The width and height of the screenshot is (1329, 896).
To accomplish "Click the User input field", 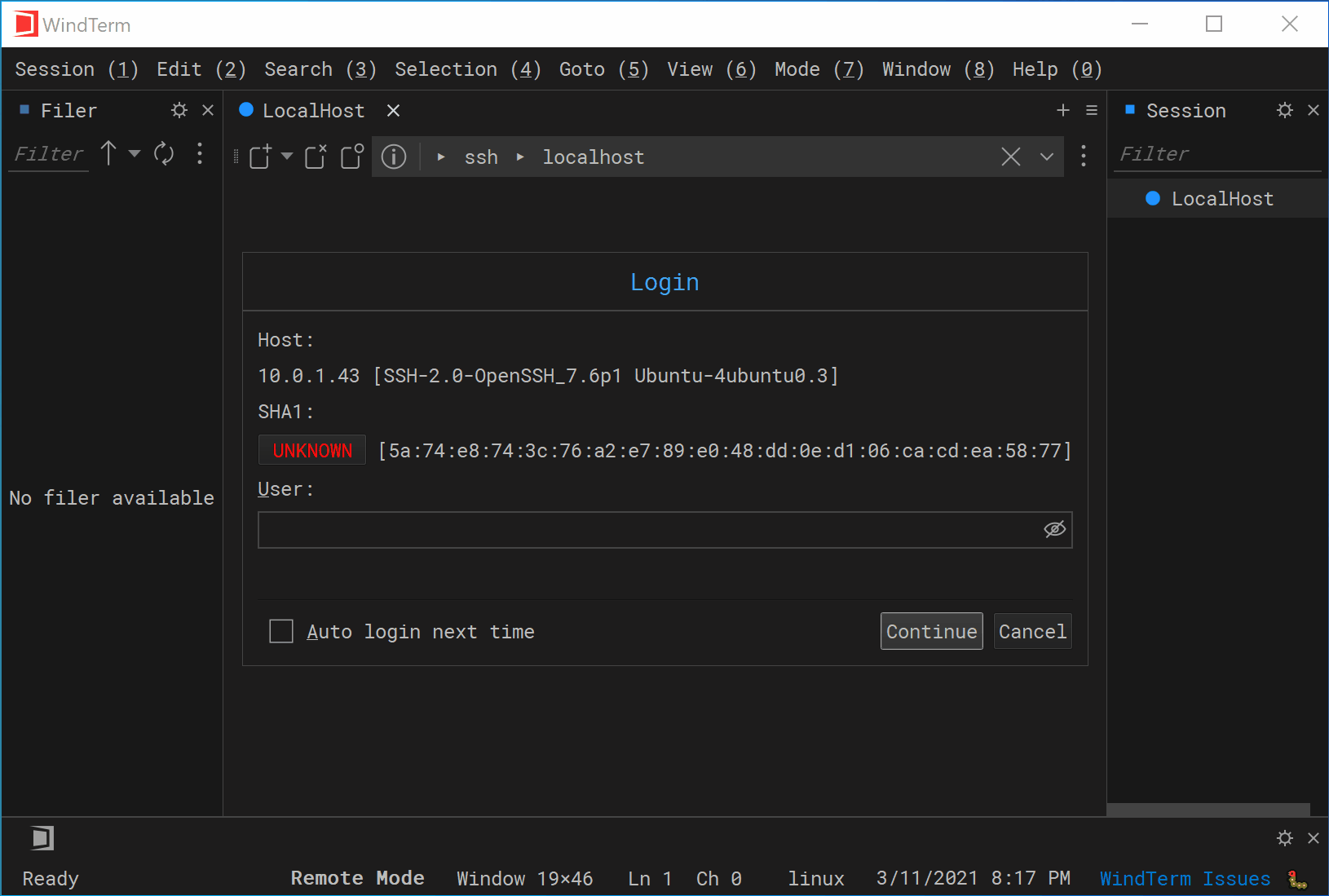I will click(664, 530).
